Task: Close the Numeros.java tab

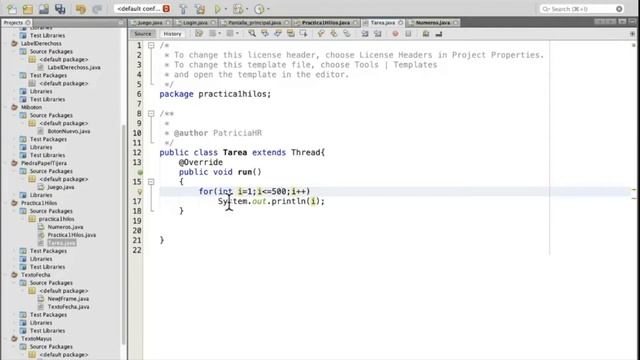Action: pyautogui.click(x=456, y=23)
